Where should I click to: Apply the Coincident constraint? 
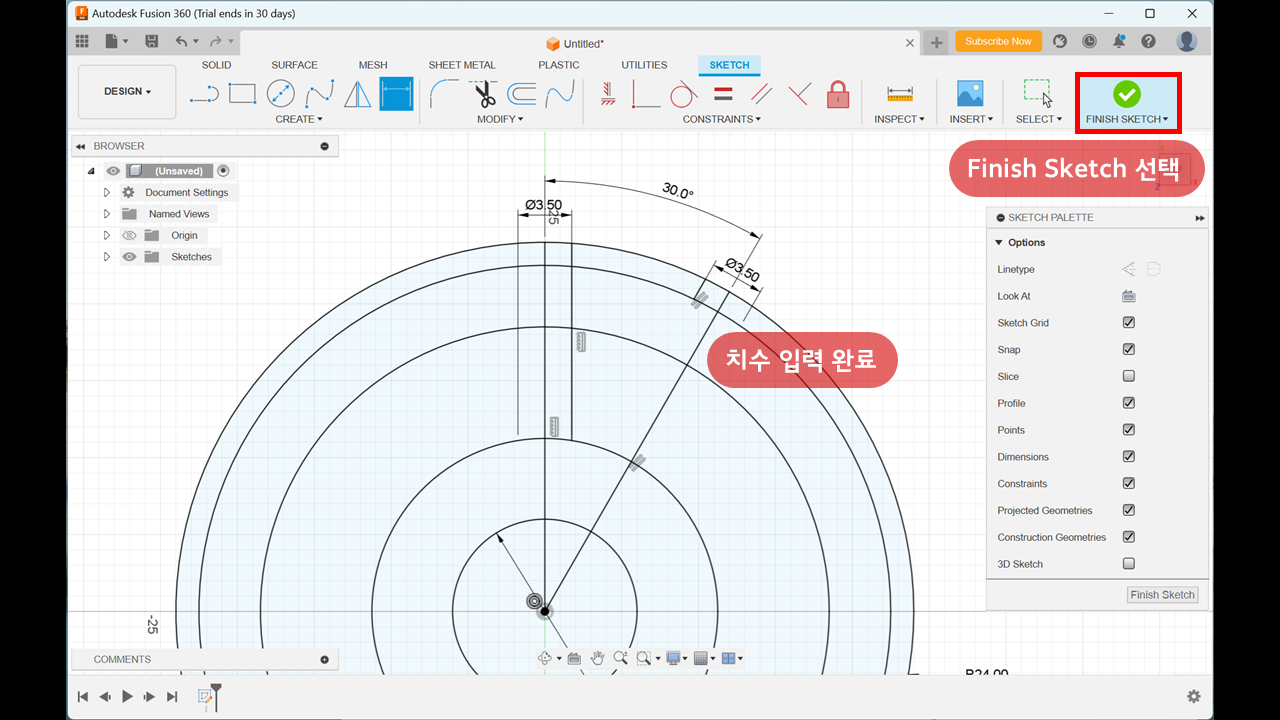pos(646,94)
